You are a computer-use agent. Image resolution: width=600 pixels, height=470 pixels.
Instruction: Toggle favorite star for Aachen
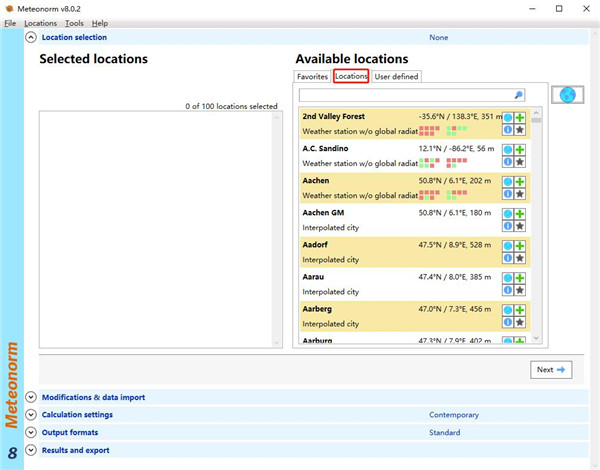click(520, 193)
